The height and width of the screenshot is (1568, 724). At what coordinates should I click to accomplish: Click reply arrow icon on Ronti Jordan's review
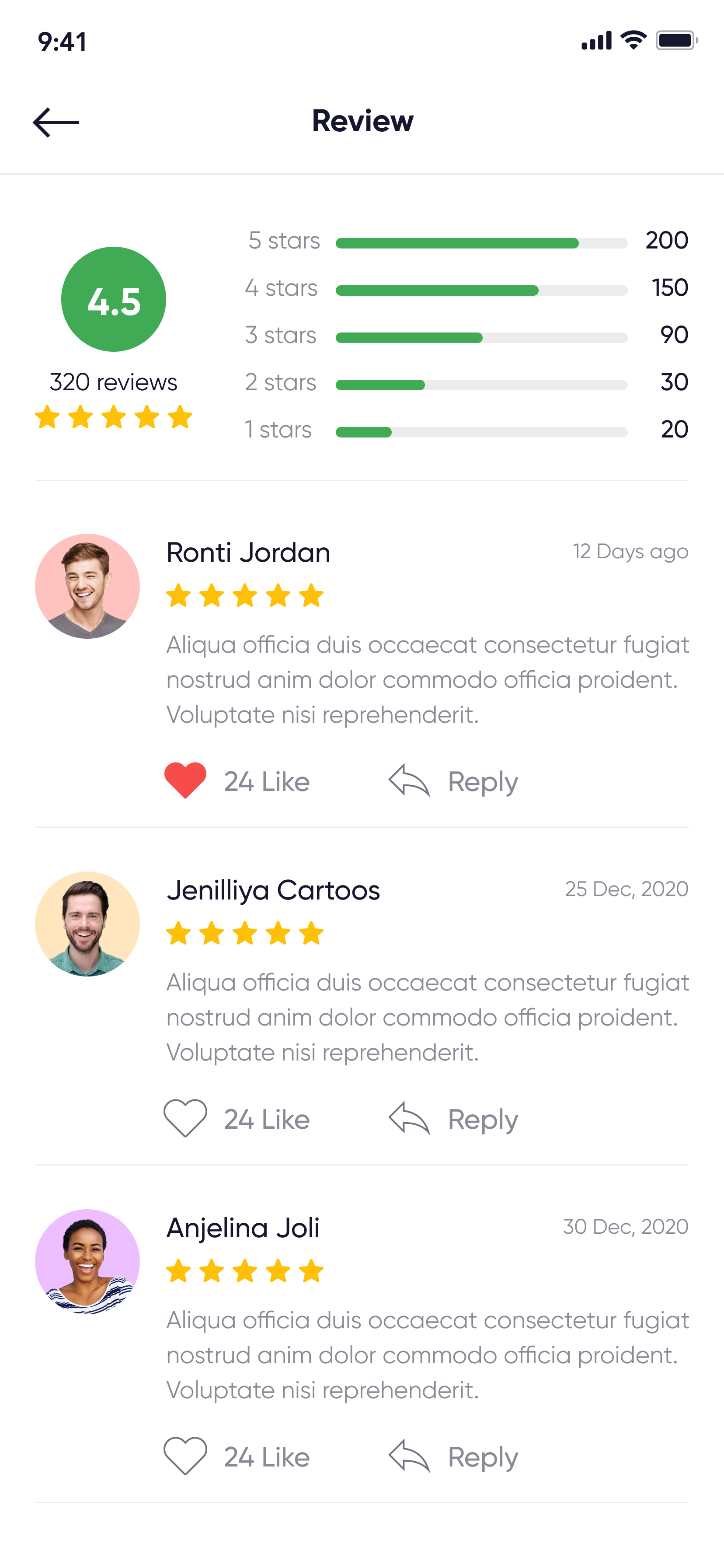[x=409, y=780]
